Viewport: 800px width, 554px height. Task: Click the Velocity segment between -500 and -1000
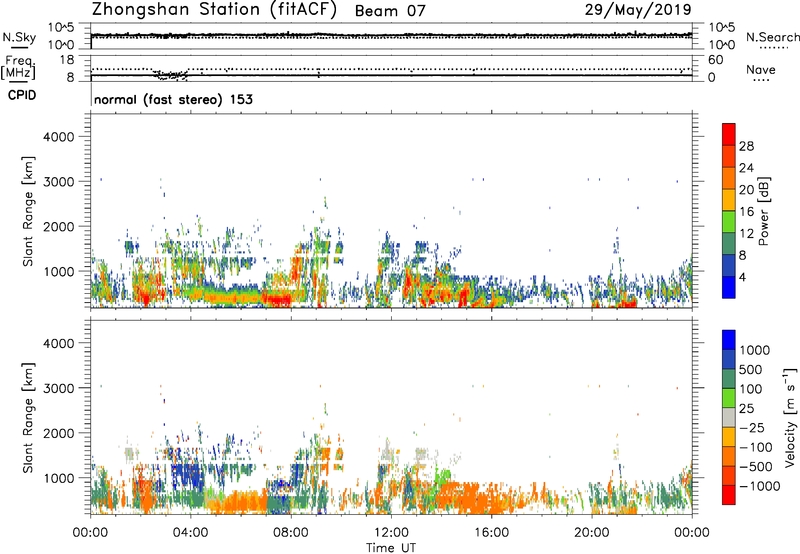point(729,476)
